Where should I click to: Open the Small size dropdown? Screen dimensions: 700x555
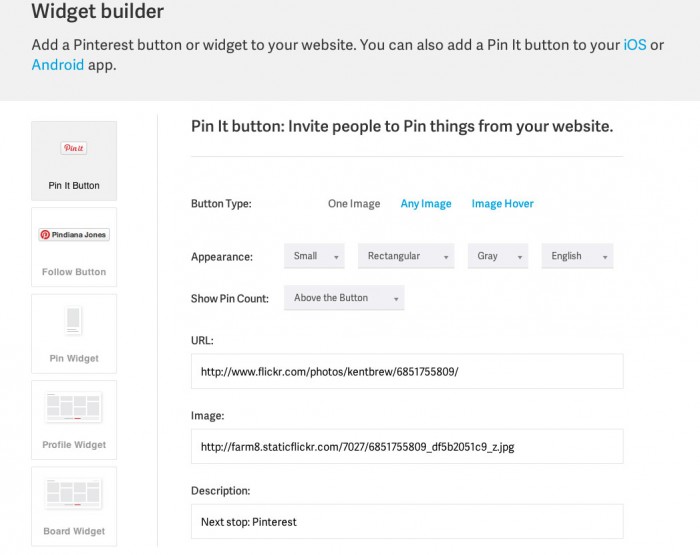point(314,256)
